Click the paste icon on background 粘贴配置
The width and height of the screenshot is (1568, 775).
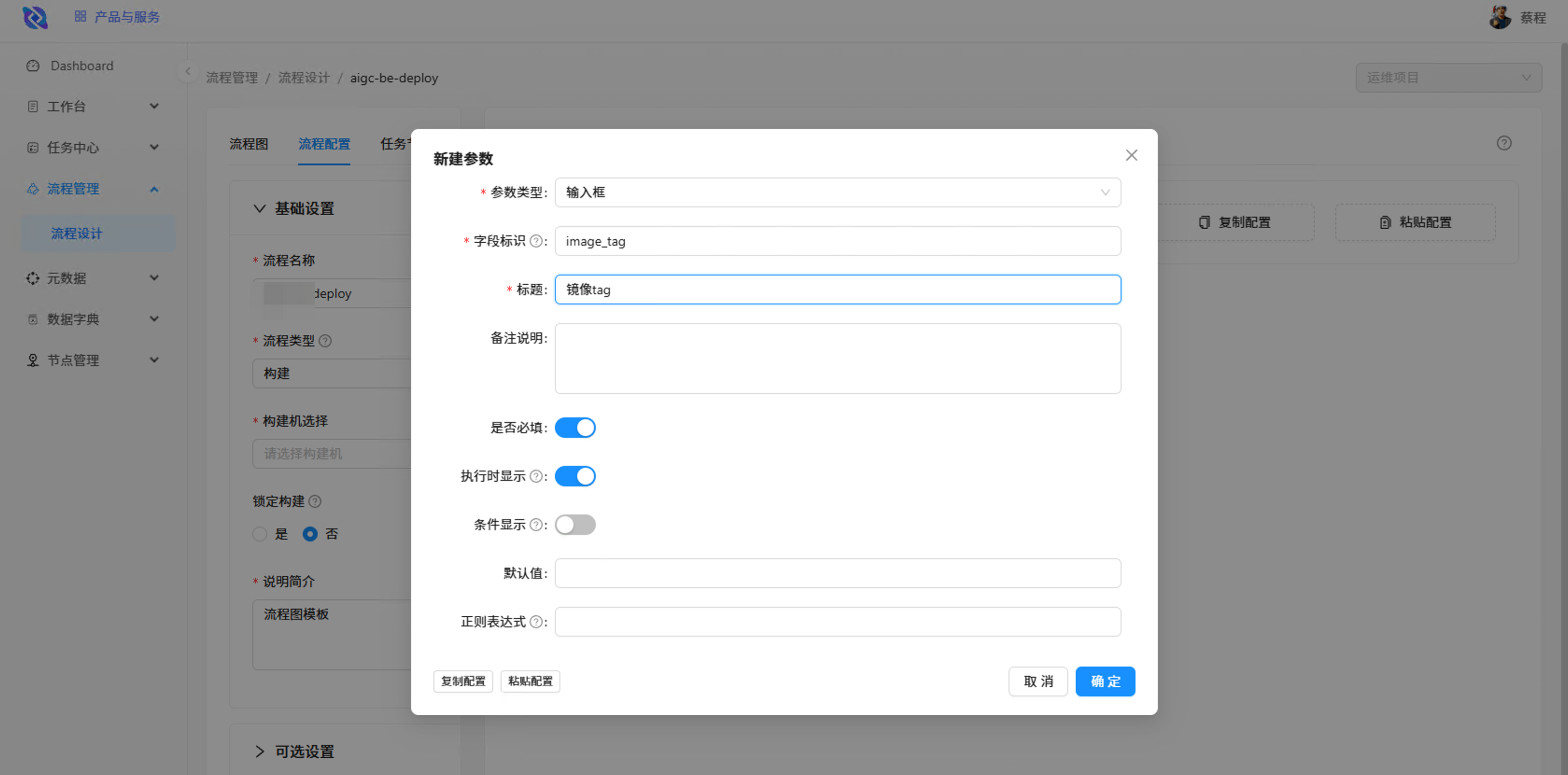1385,222
